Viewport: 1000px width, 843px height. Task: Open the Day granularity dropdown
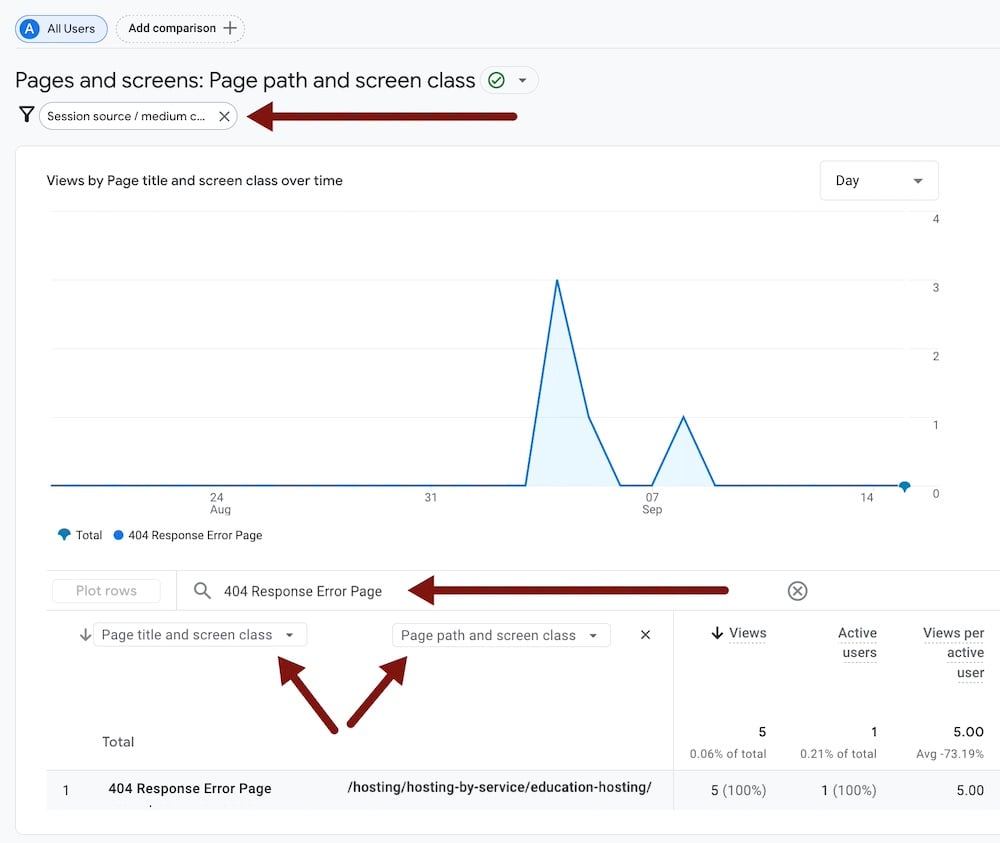(x=878, y=181)
